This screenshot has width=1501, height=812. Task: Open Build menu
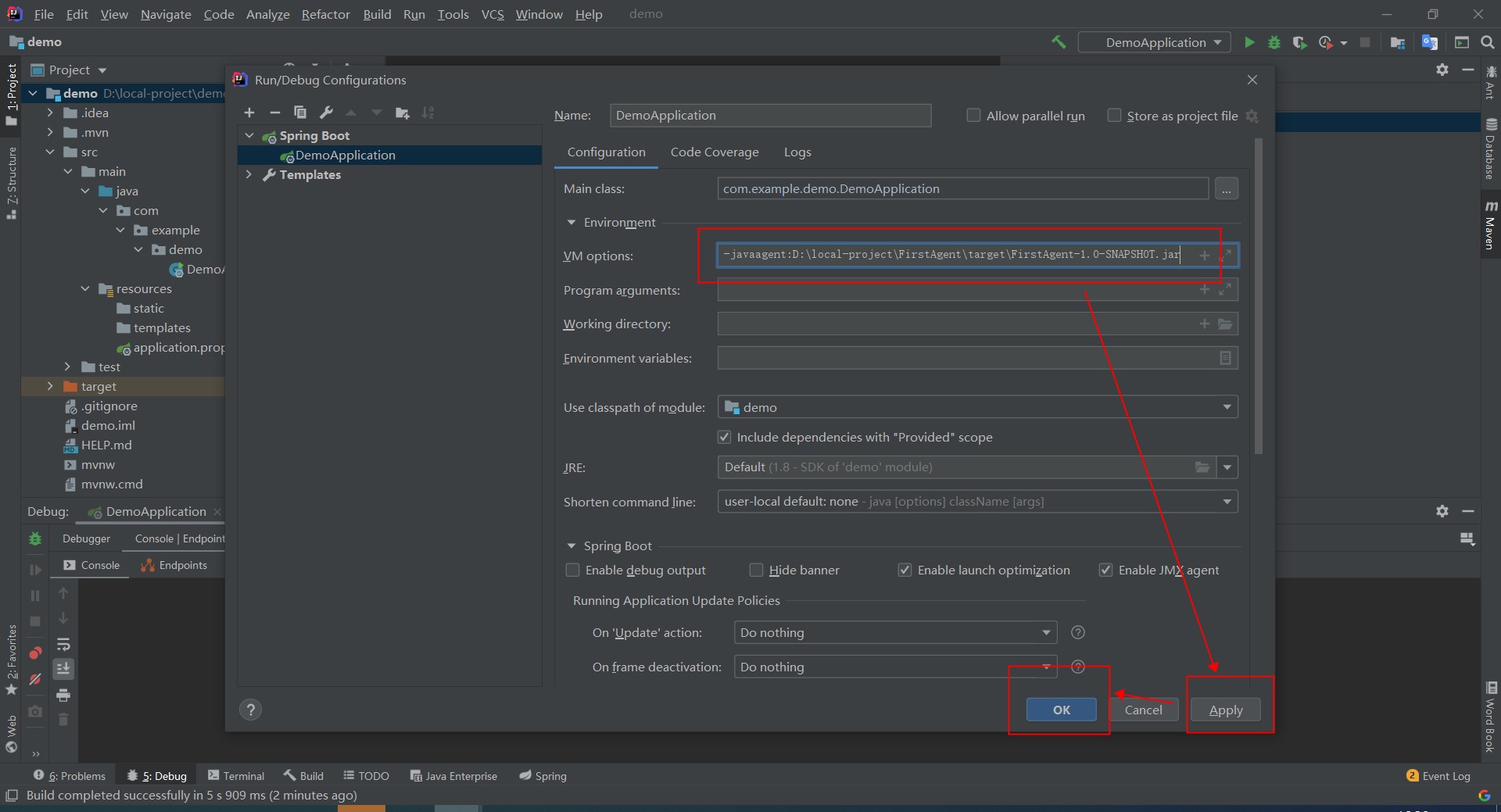(x=377, y=14)
